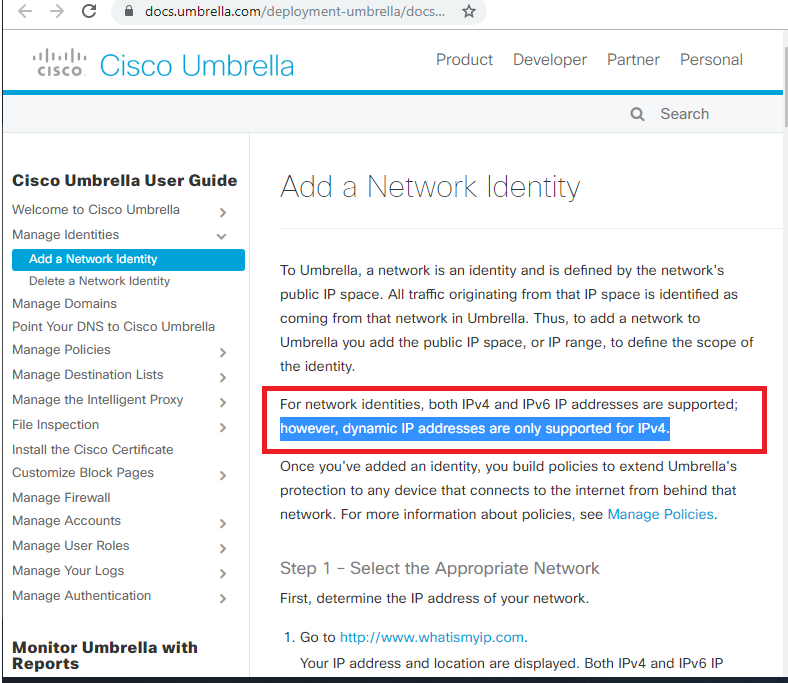Click the Add a Network Identity page title

coord(430,187)
